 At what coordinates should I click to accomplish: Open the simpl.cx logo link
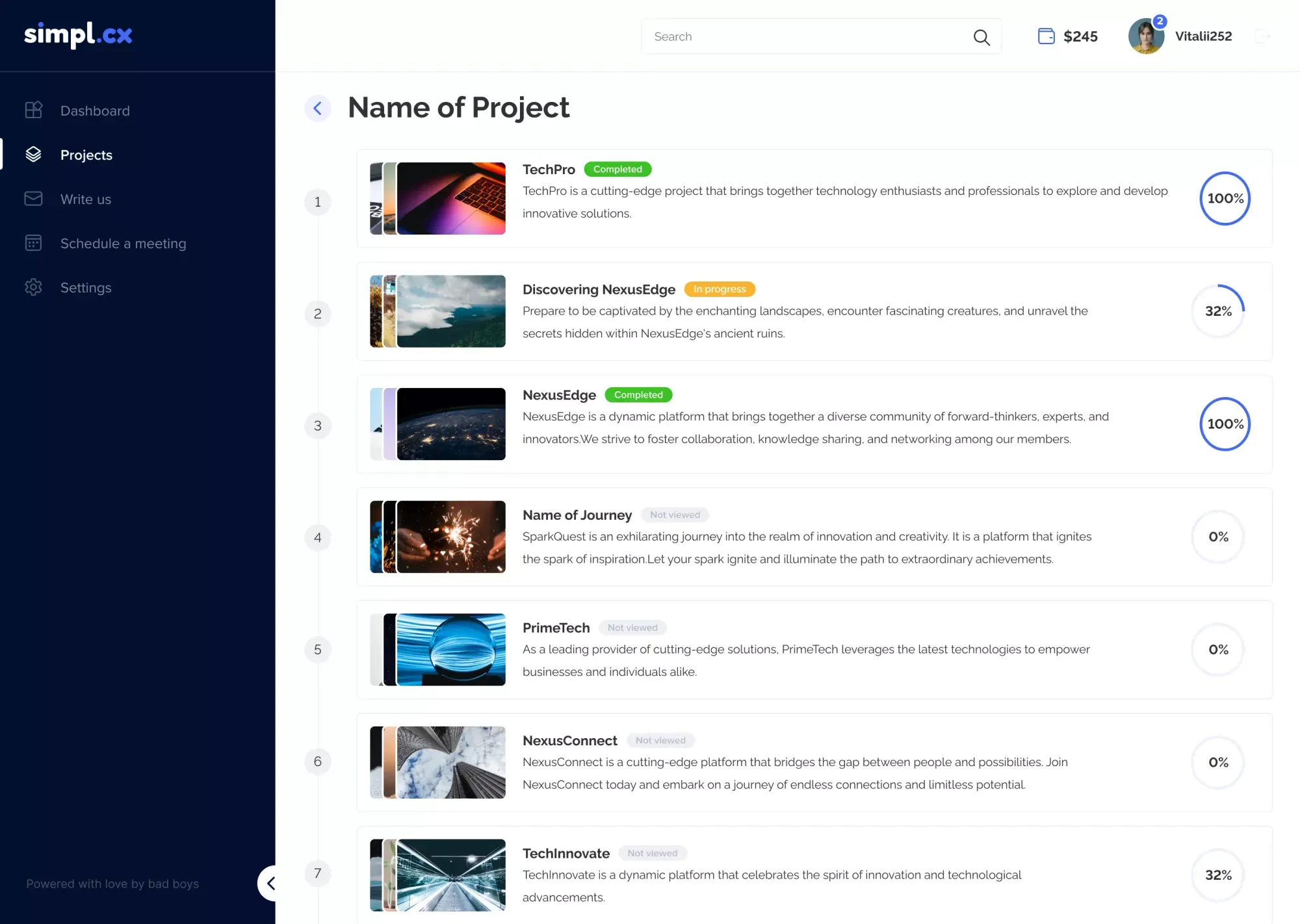pyautogui.click(x=77, y=35)
